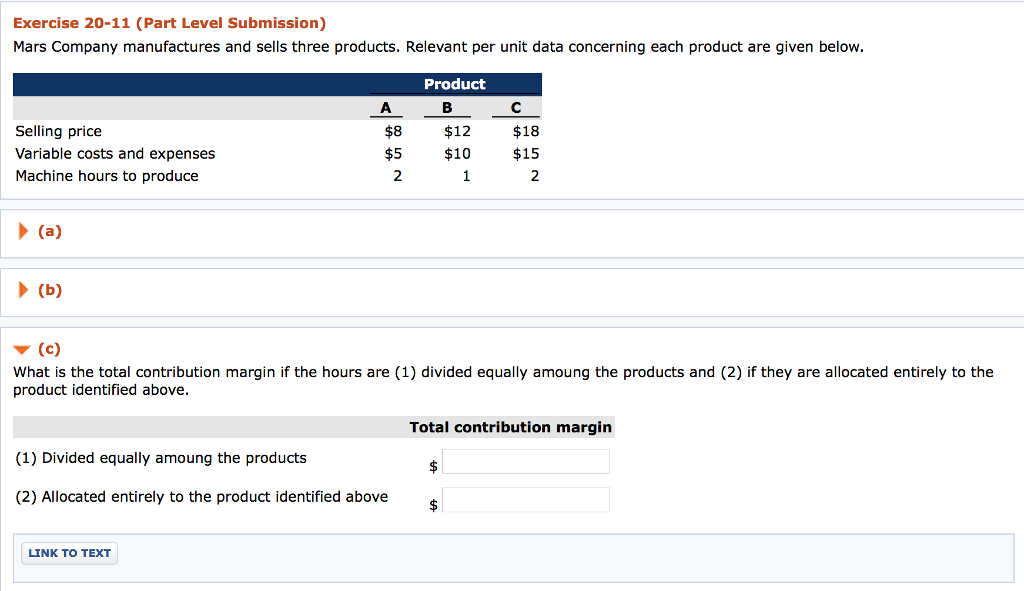Click the Selling price row label
1024x591 pixels.
click(x=58, y=131)
